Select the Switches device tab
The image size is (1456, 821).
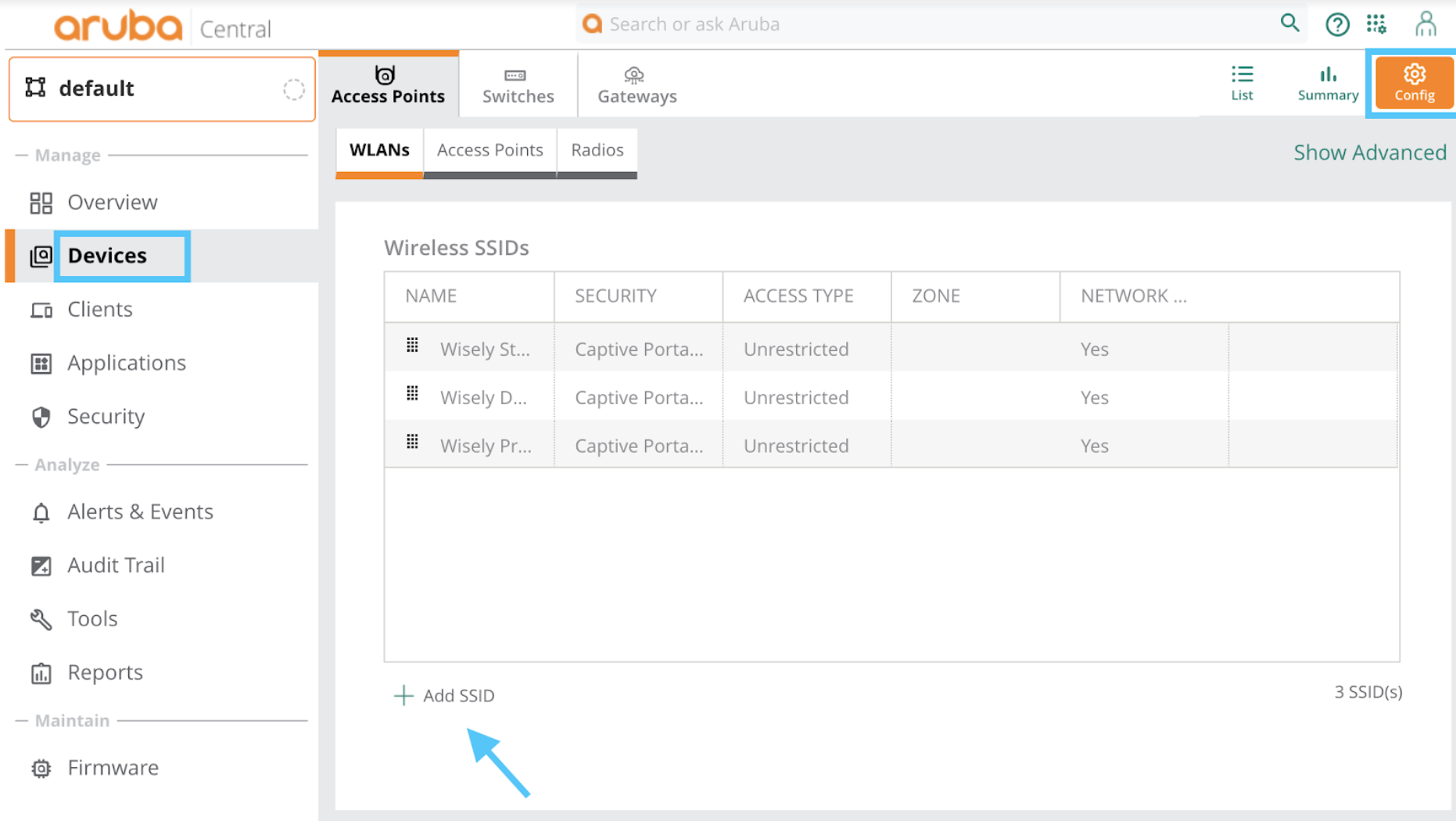pos(518,84)
